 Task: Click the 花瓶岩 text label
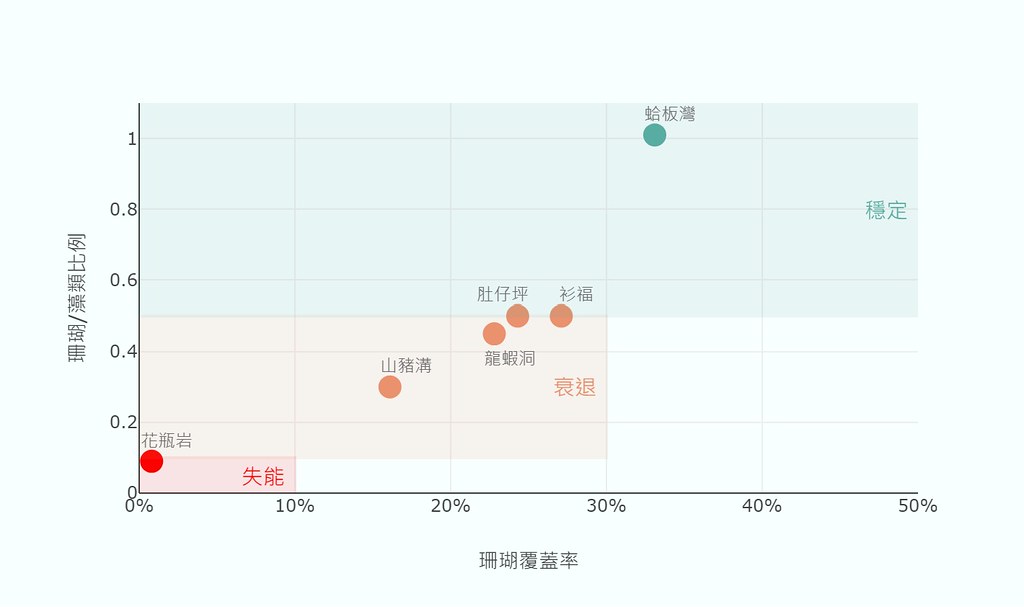[167, 440]
